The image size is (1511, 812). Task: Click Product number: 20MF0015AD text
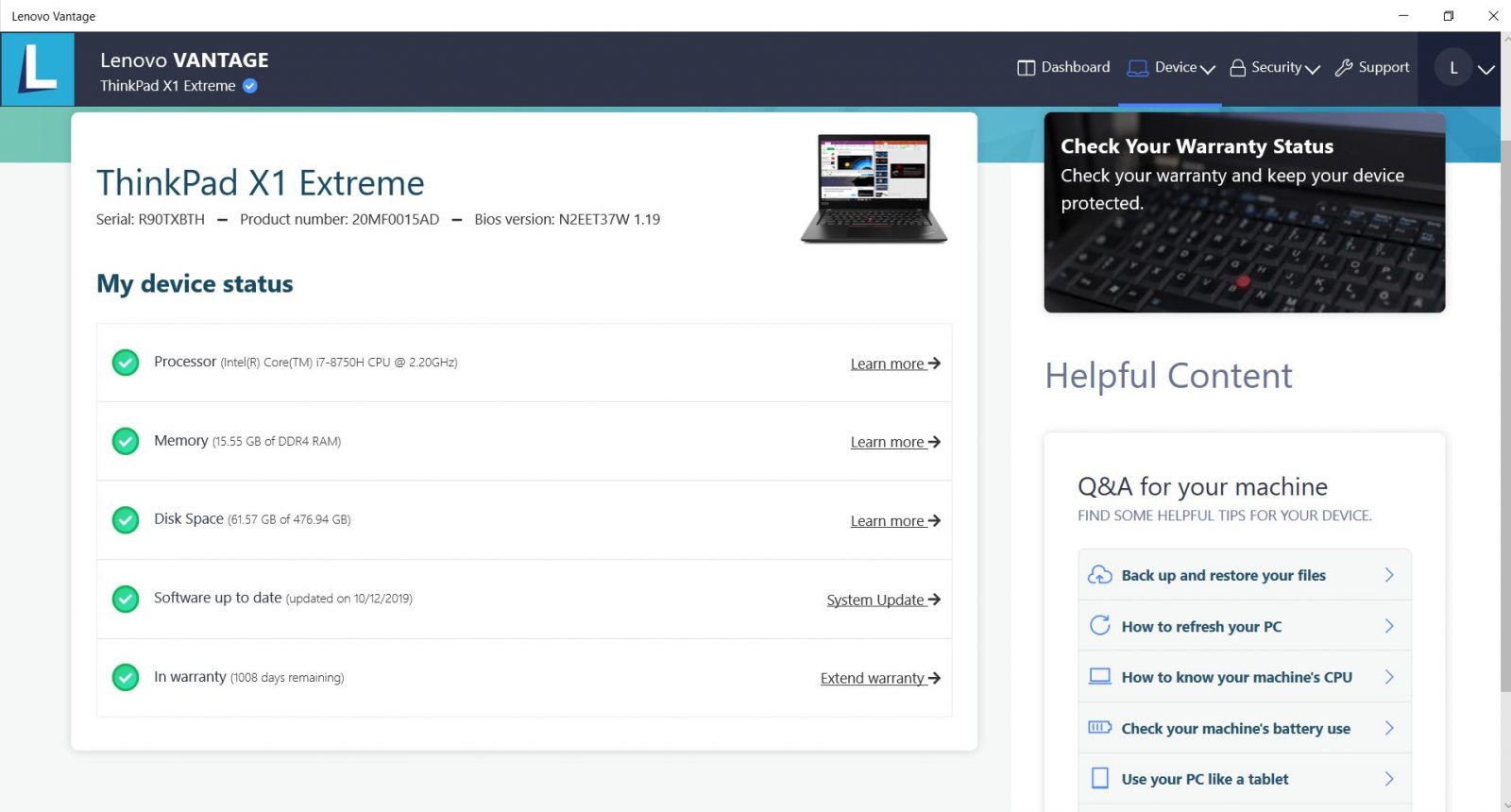(339, 220)
